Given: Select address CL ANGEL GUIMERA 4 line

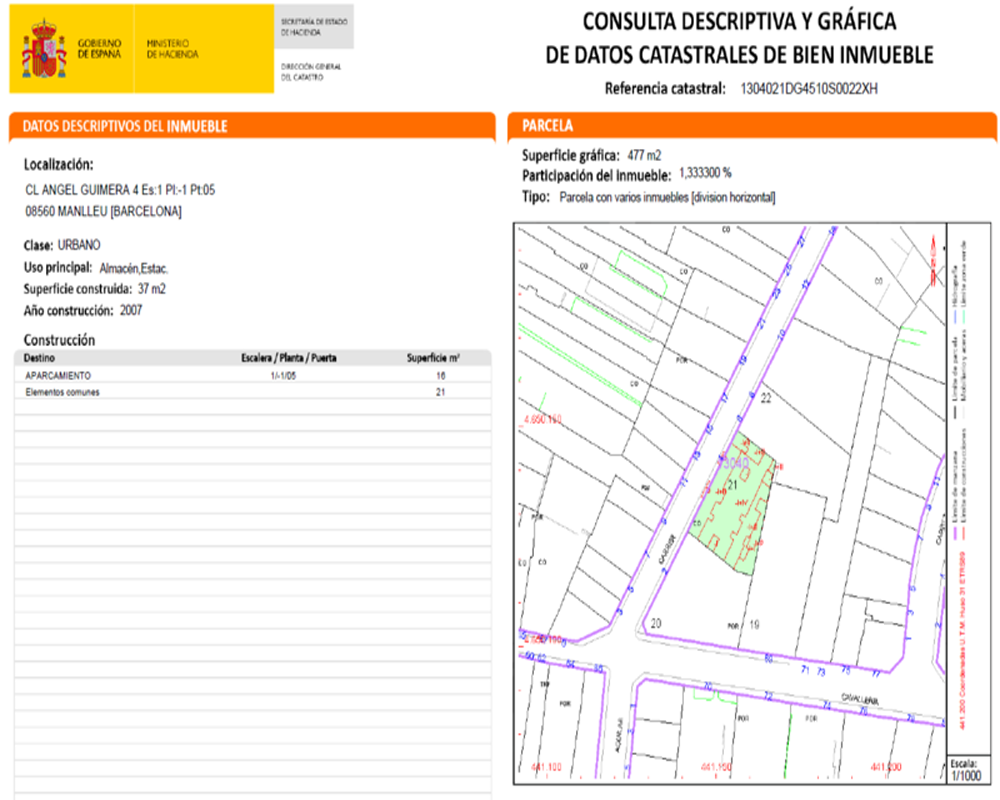Looking at the screenshot, I should (120, 189).
